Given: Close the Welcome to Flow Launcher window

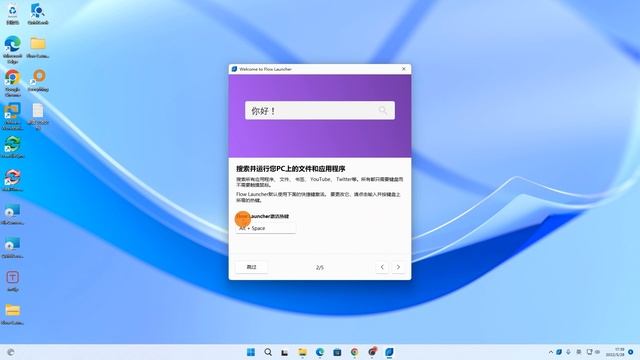Looking at the screenshot, I should click(x=404, y=69).
